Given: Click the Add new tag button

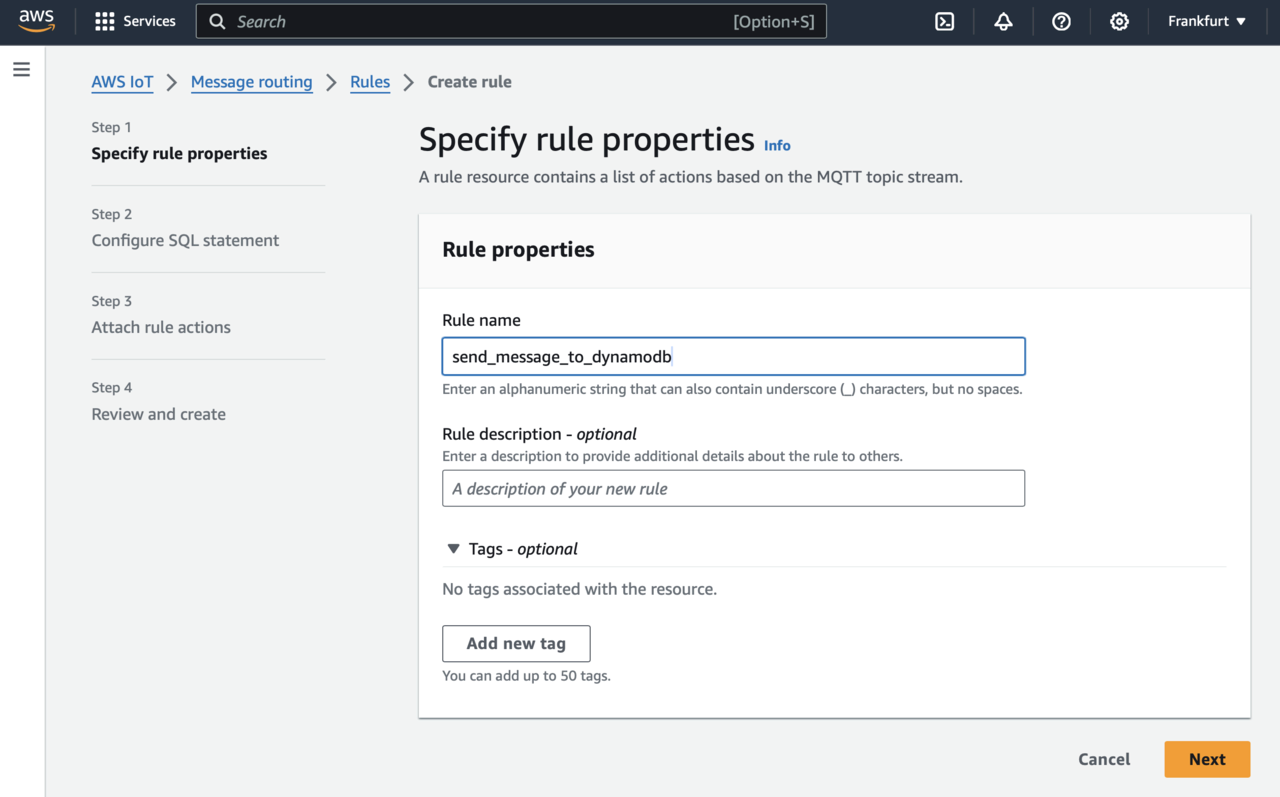Looking at the screenshot, I should (x=516, y=644).
